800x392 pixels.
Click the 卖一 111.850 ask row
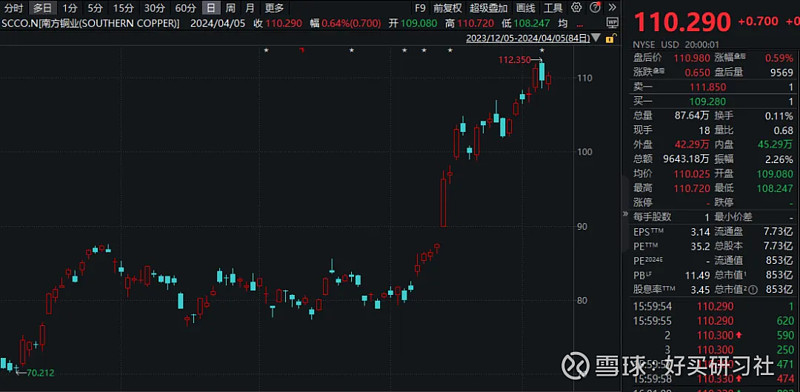(x=713, y=87)
